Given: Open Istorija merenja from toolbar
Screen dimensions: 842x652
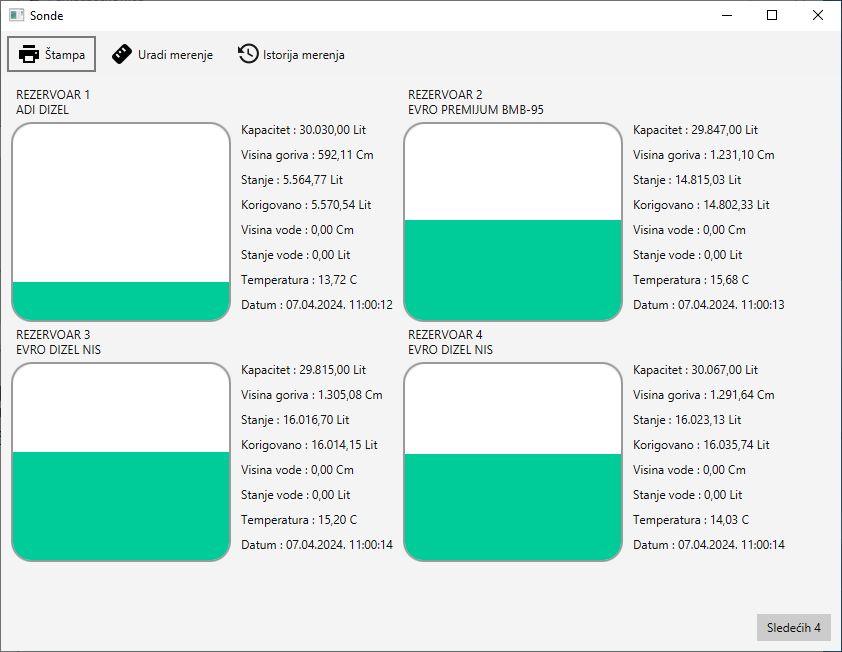Looking at the screenshot, I should [303, 55].
